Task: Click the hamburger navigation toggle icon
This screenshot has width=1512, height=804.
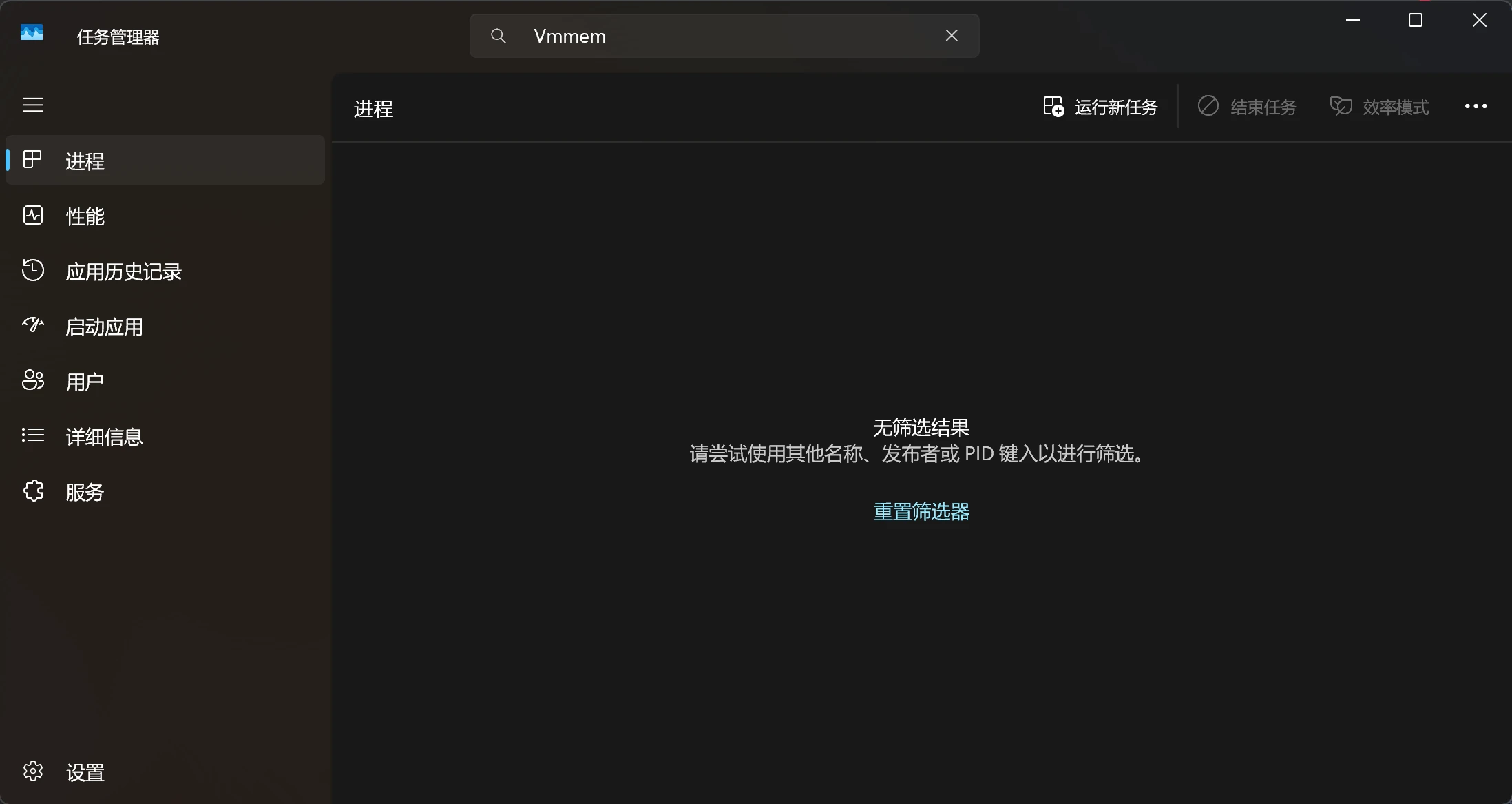Action: point(33,105)
